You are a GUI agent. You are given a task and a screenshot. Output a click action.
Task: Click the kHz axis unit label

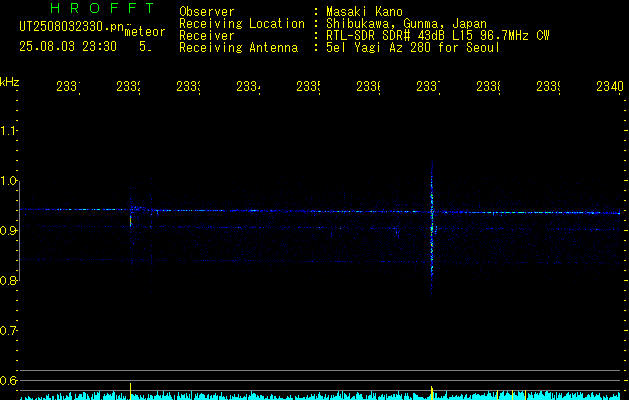click(9, 82)
